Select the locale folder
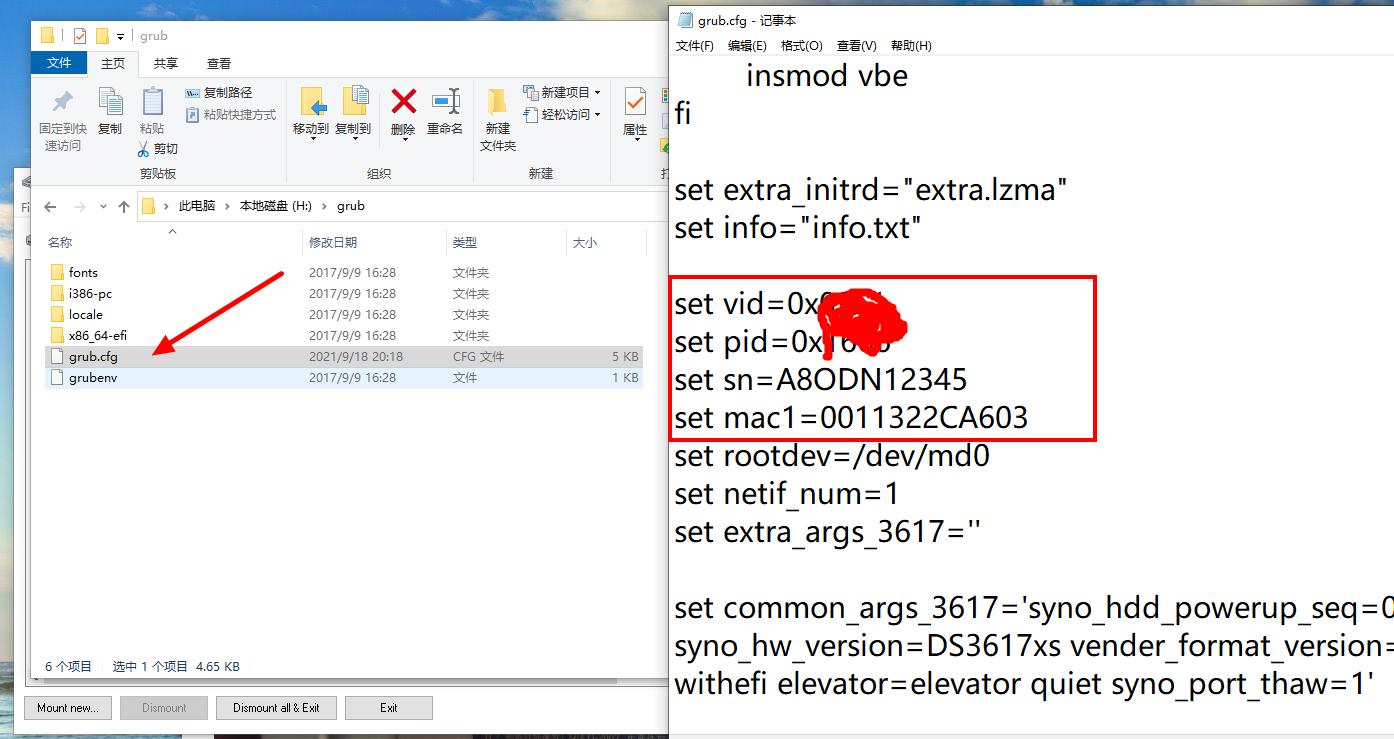This screenshot has height=739, width=1394. (x=85, y=314)
